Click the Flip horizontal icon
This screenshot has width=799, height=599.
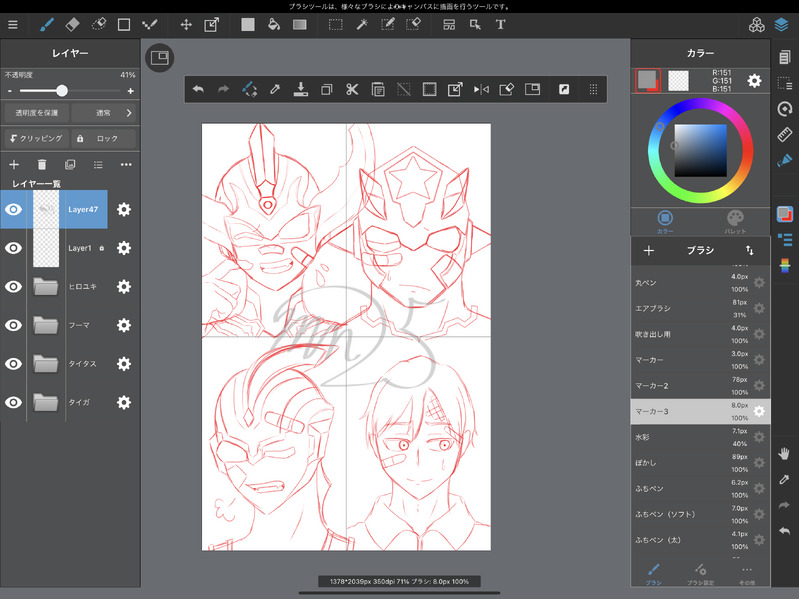click(x=481, y=90)
